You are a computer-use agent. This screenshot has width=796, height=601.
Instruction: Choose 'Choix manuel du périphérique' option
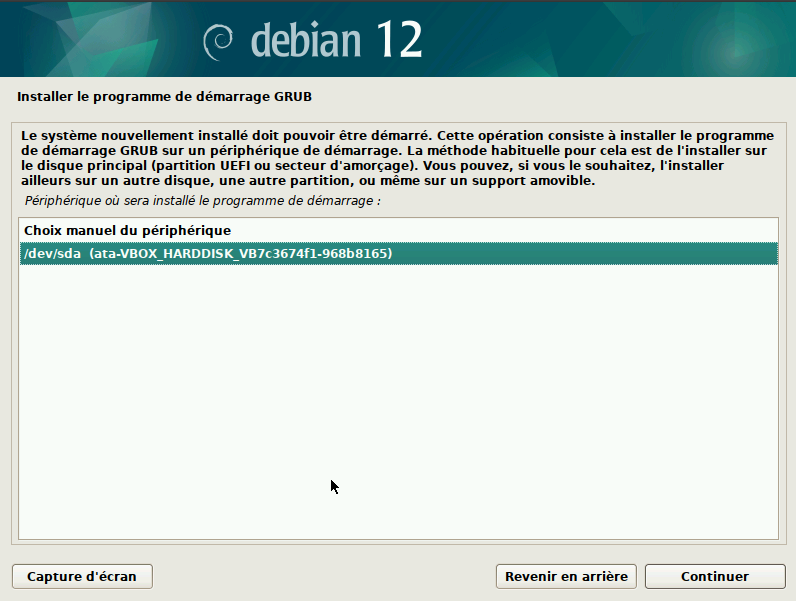tap(399, 230)
